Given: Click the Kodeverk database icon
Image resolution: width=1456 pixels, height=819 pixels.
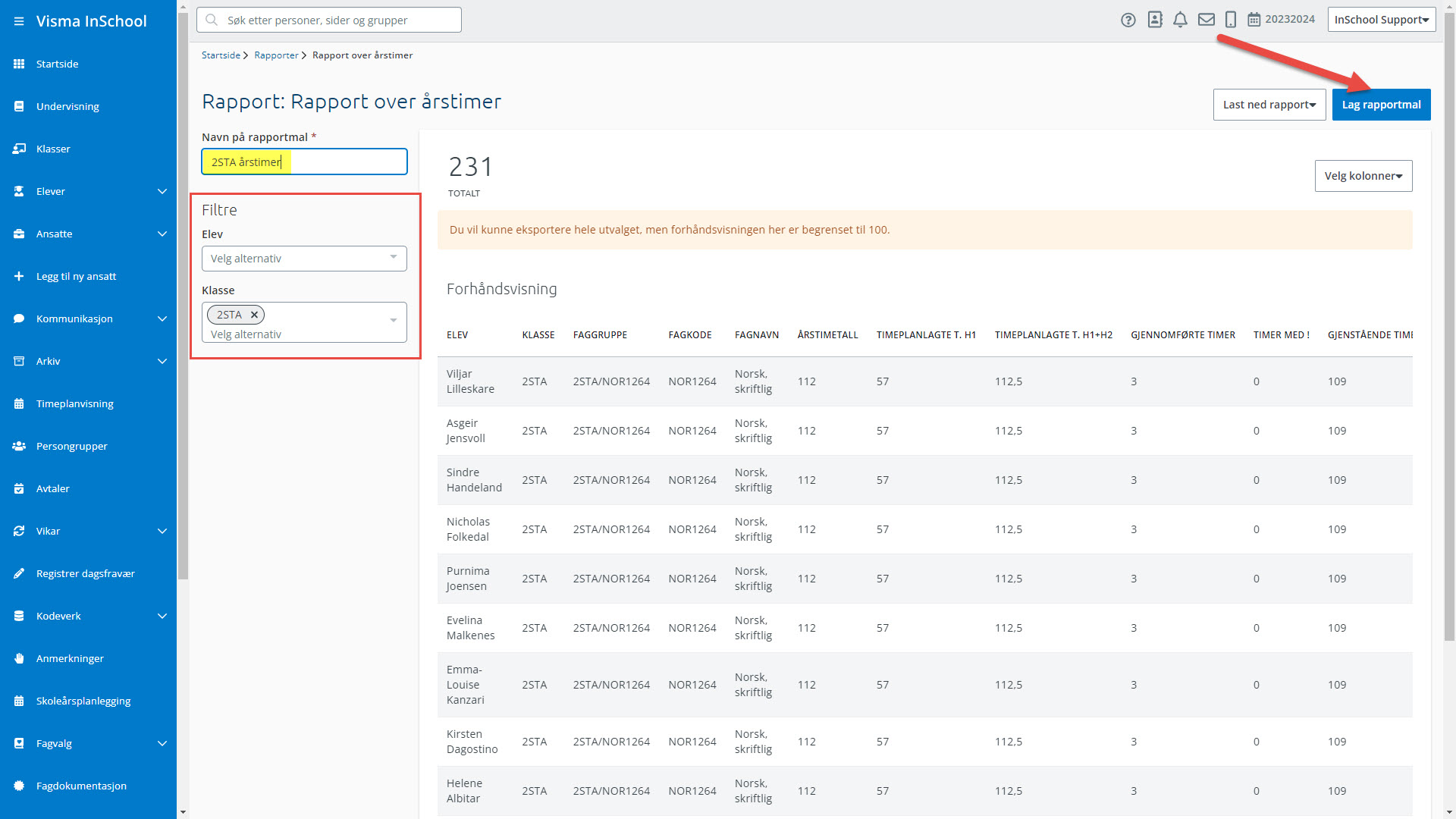Looking at the screenshot, I should (x=19, y=616).
